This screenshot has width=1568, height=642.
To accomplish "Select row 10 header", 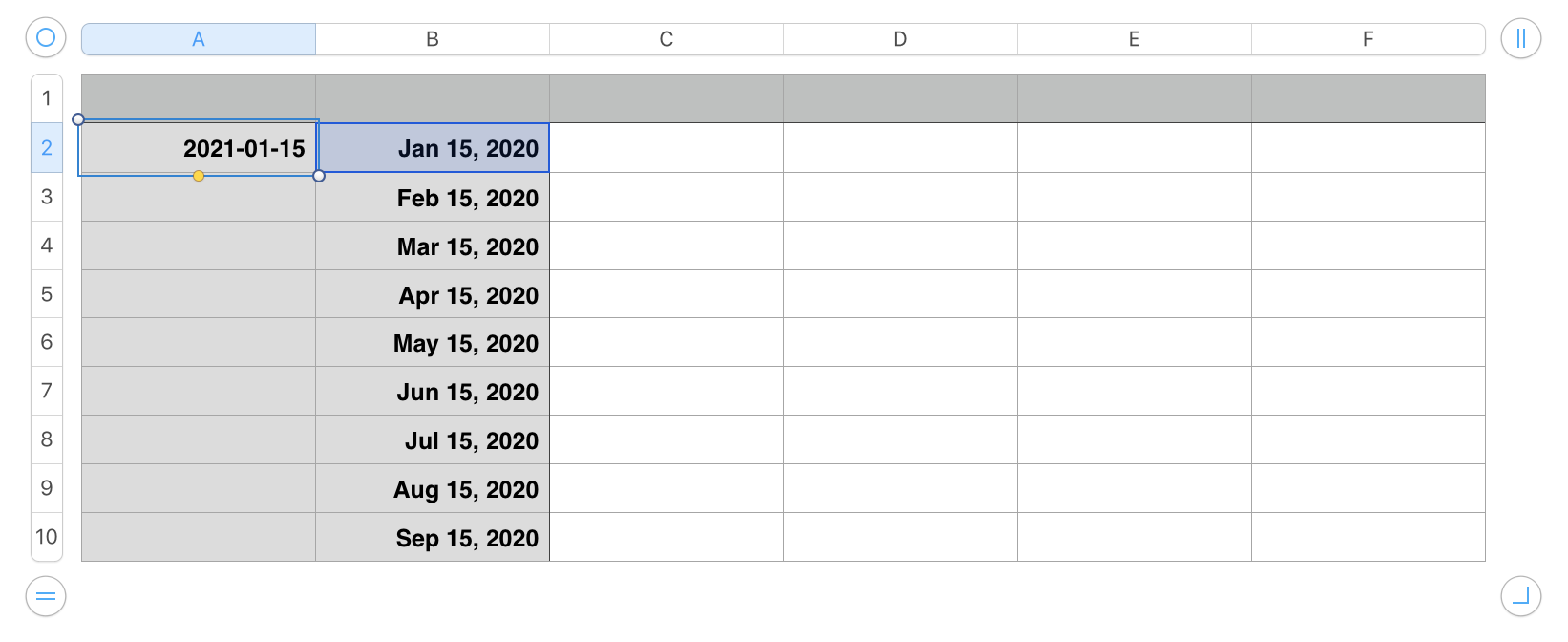I will point(47,537).
